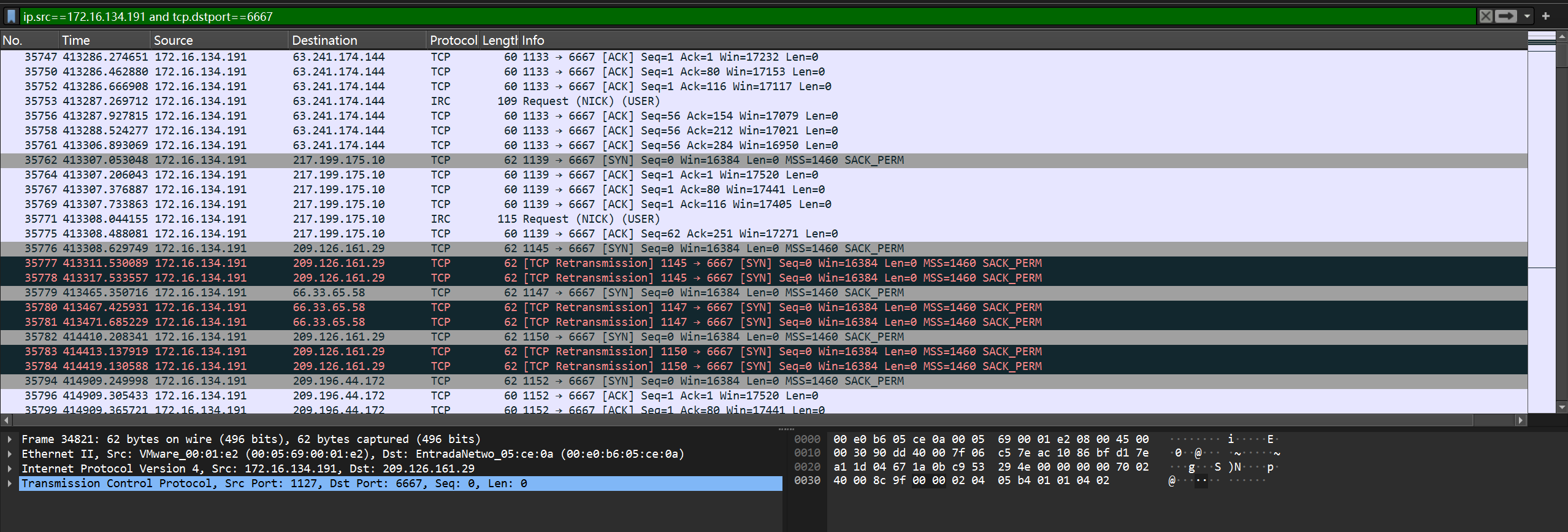Expand the Internet Protocol Version 4 node
The image size is (1568, 532).
click(x=9, y=469)
